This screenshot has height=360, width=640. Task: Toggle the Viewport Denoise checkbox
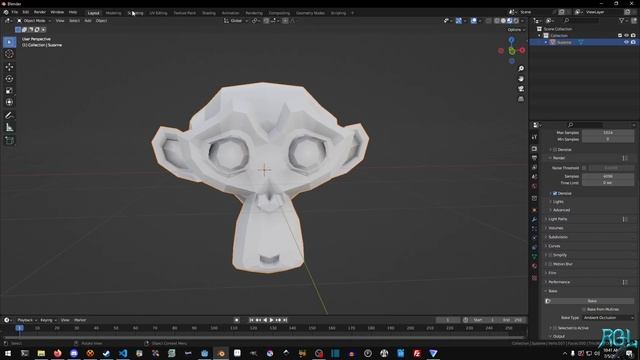[x=555, y=150]
